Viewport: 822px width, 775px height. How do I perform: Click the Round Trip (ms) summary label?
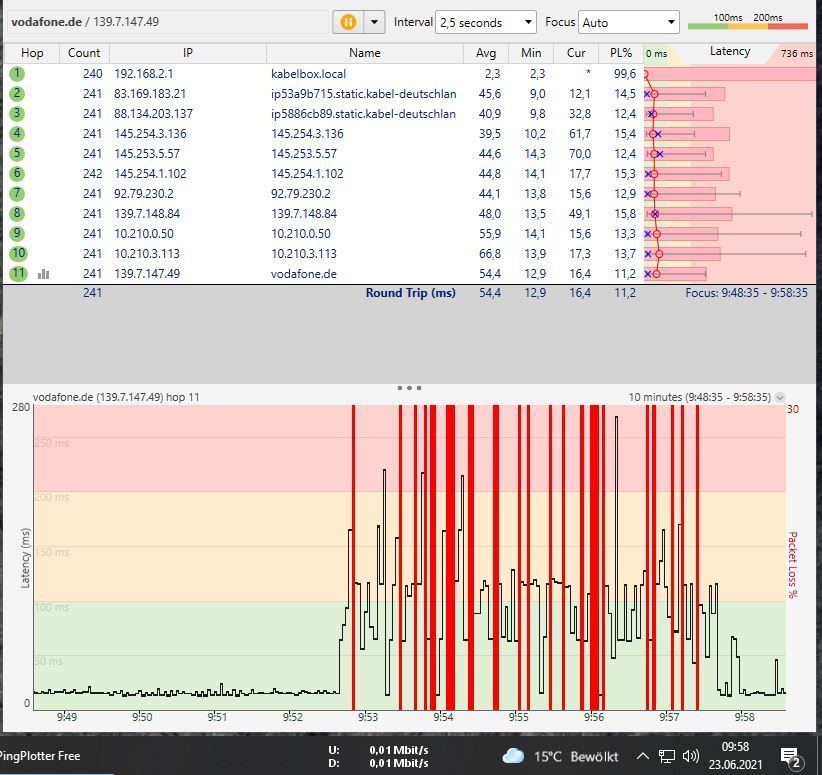[410, 293]
